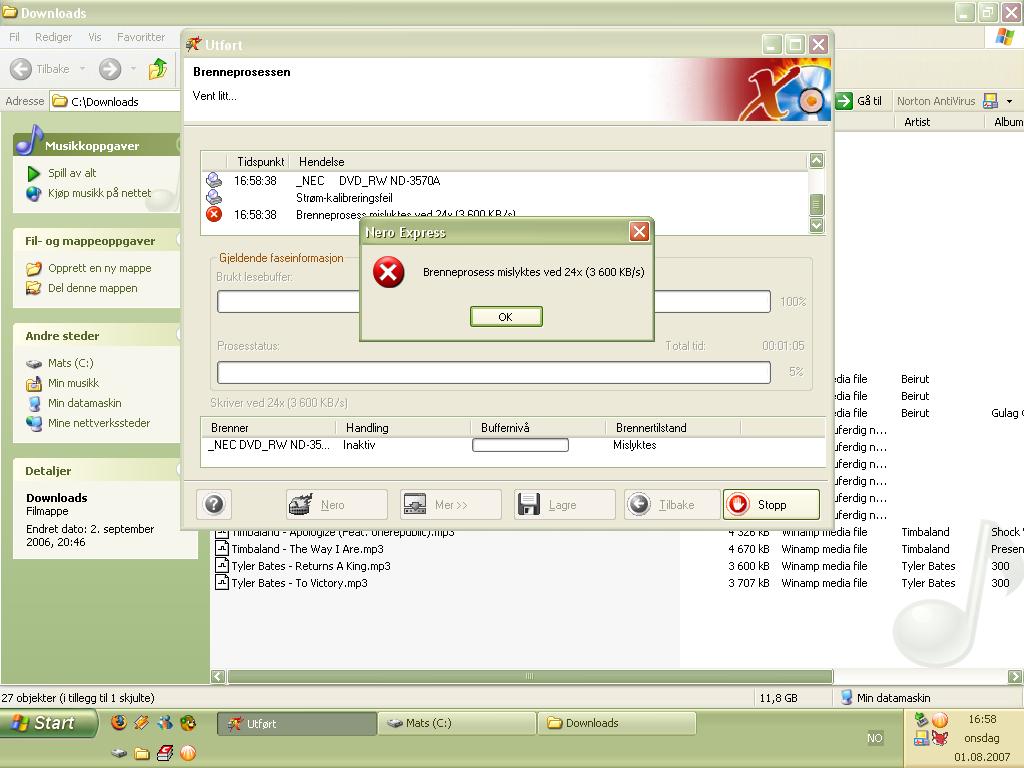Click the Mer >> button
This screenshot has height=768, width=1024.
[x=451, y=505]
